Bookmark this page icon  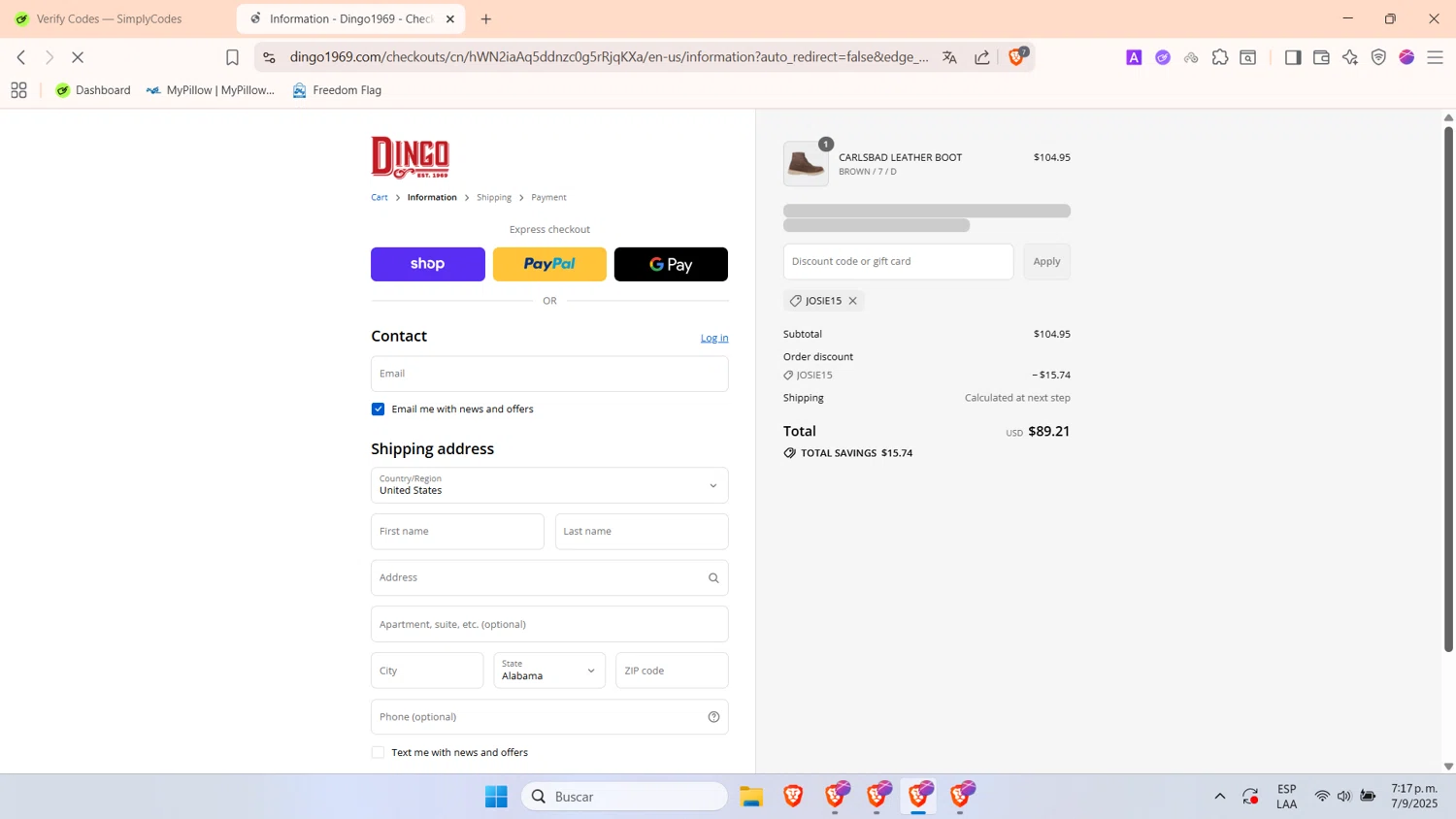[232, 57]
